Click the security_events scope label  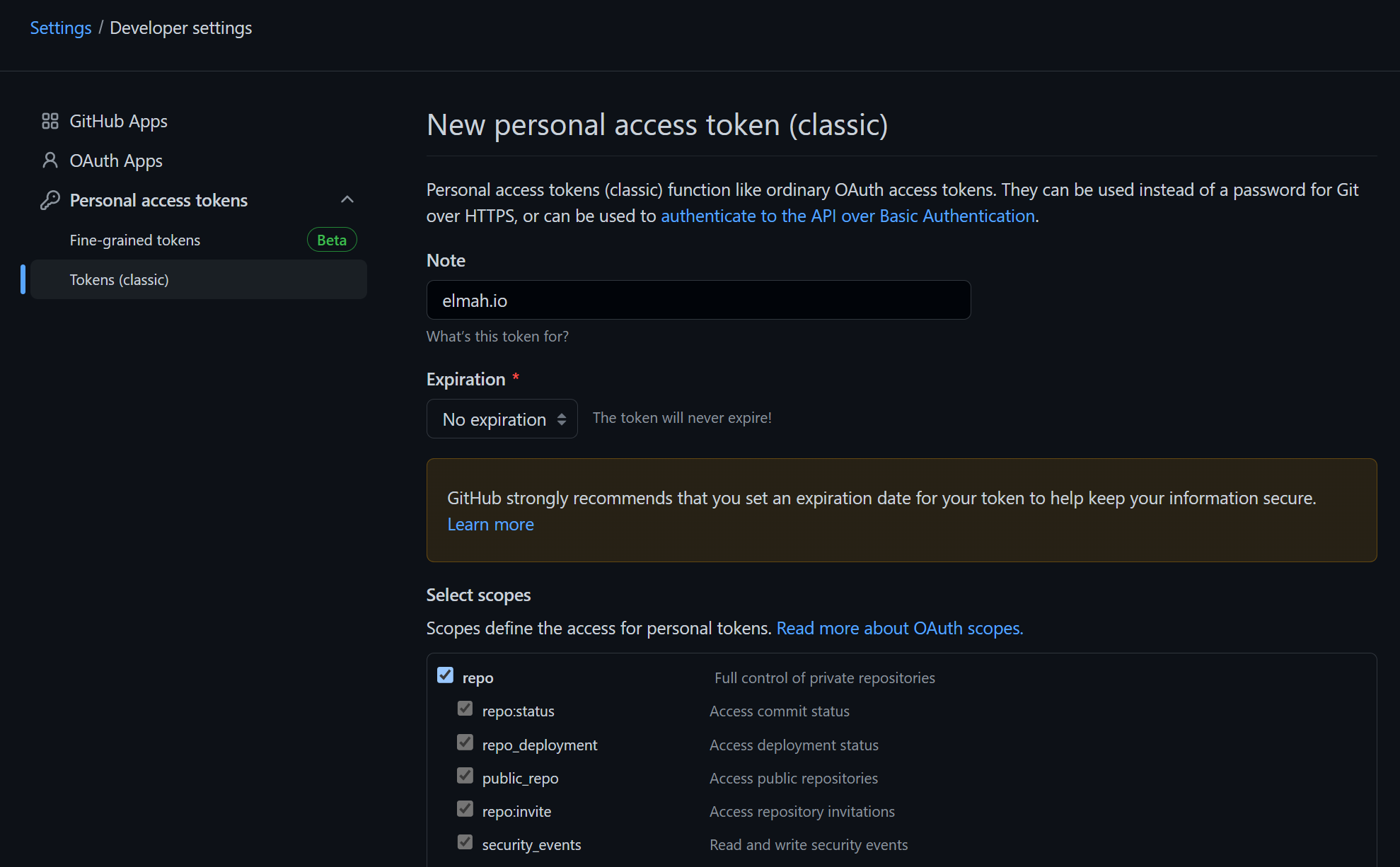tap(531, 844)
